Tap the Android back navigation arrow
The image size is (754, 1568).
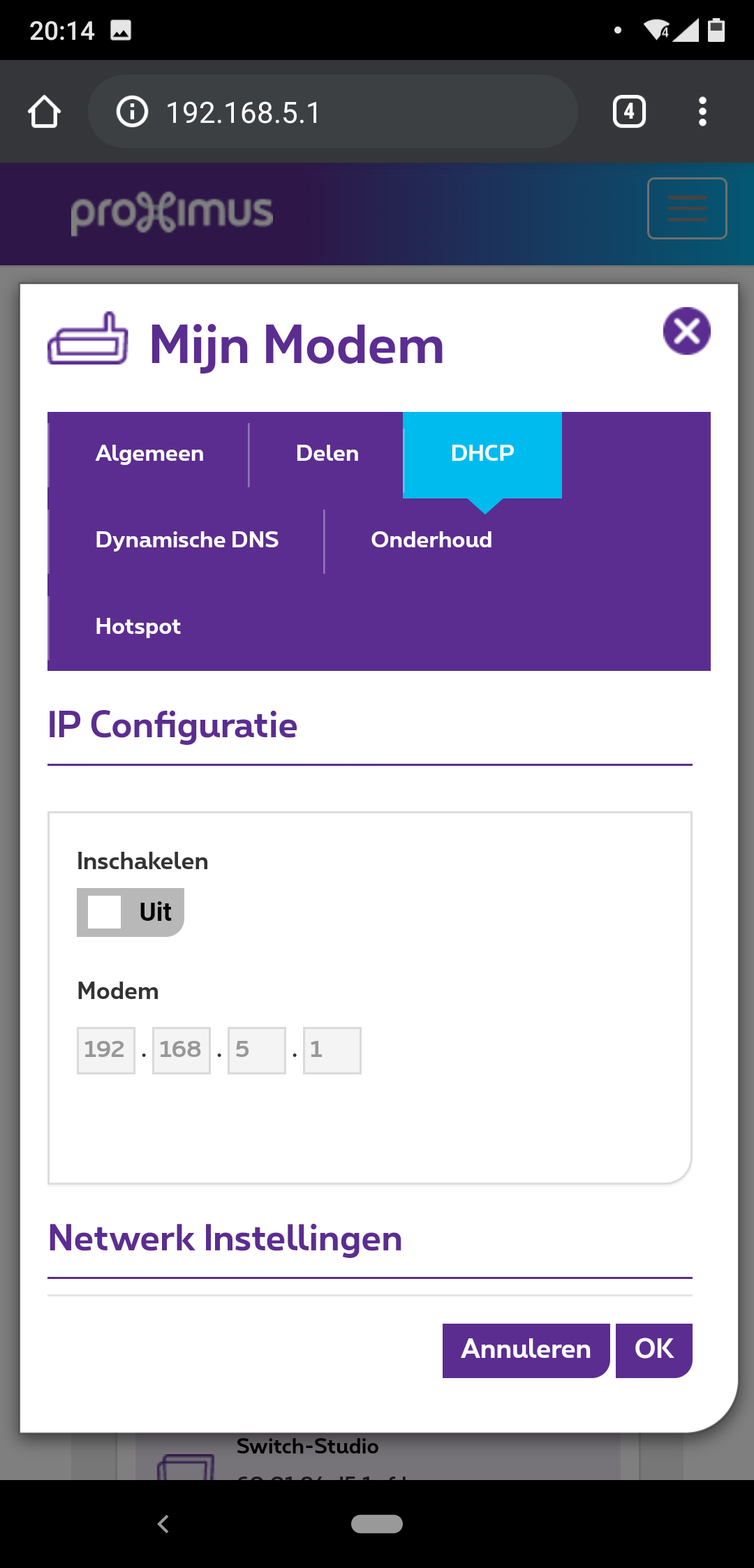(163, 1524)
